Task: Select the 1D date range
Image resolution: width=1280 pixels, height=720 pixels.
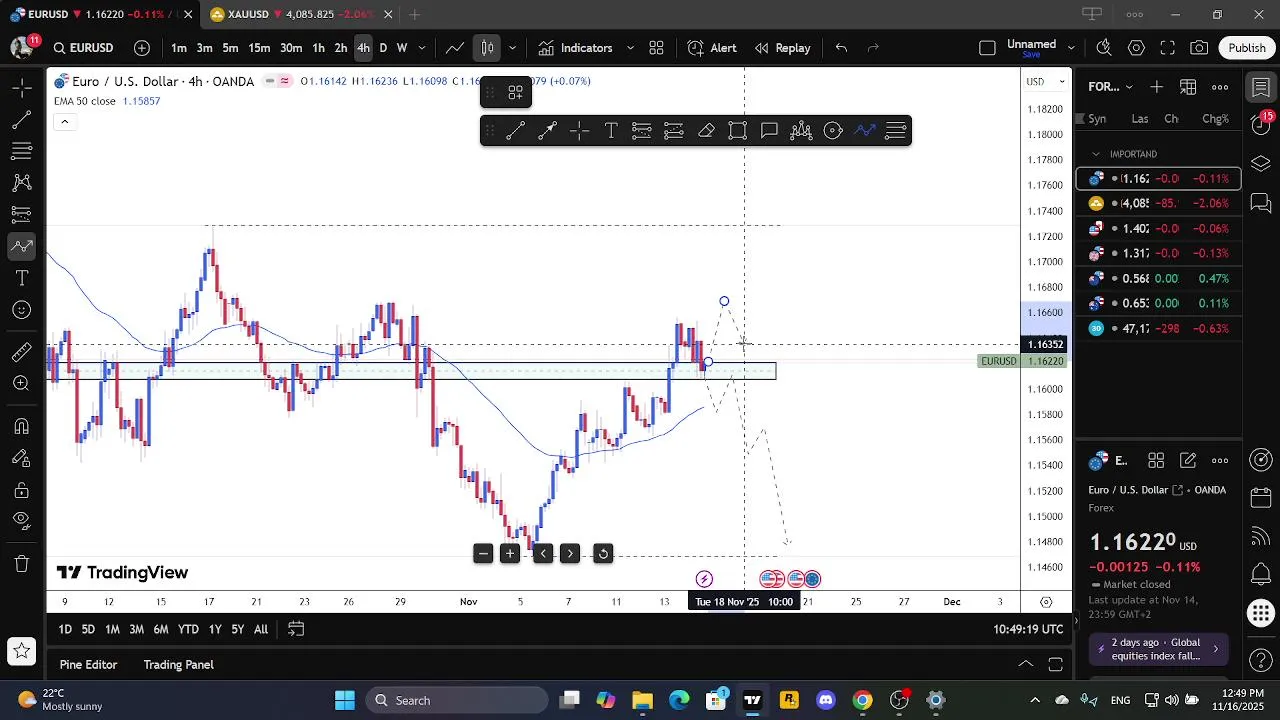Action: point(64,629)
